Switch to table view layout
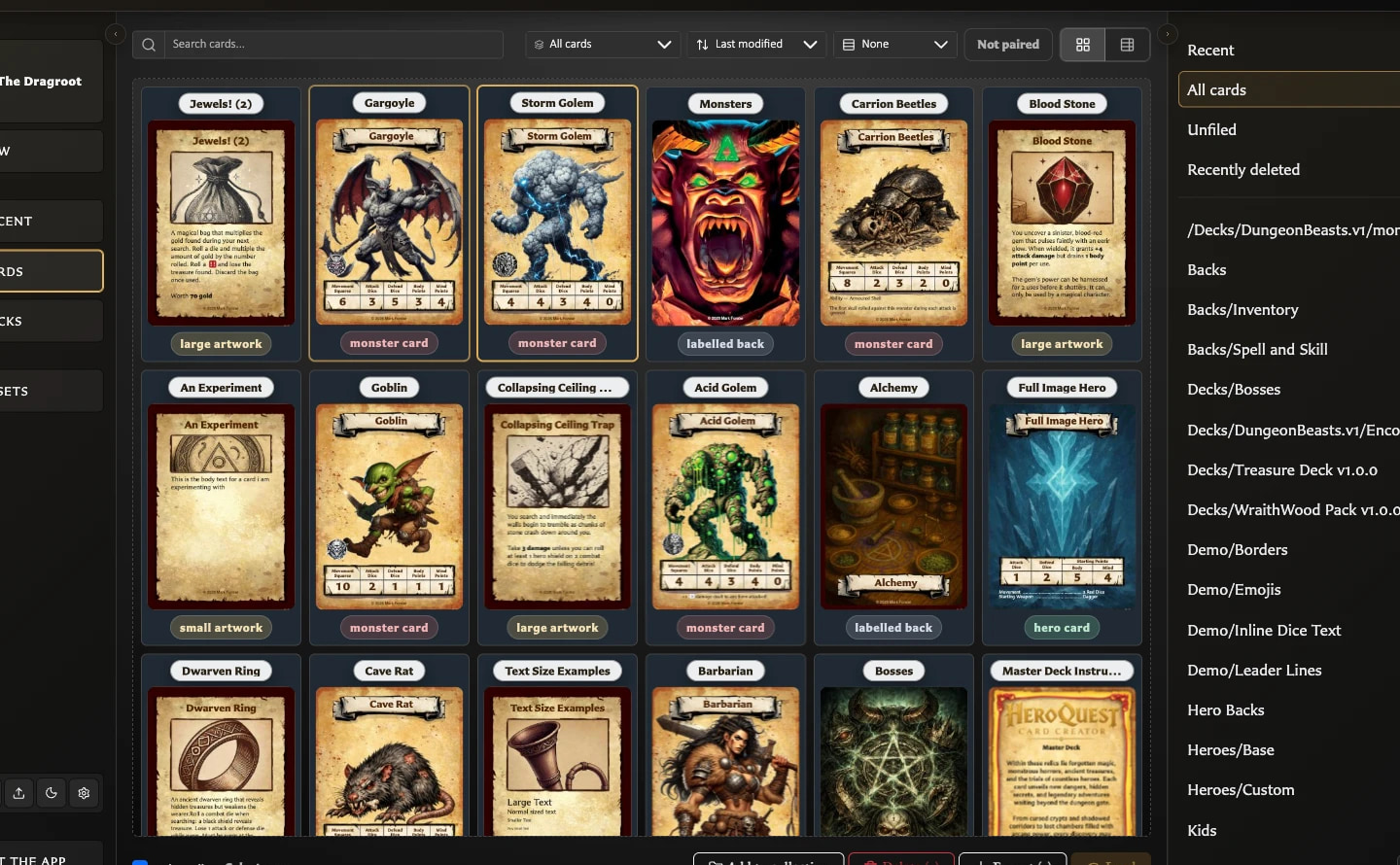 point(1128,45)
